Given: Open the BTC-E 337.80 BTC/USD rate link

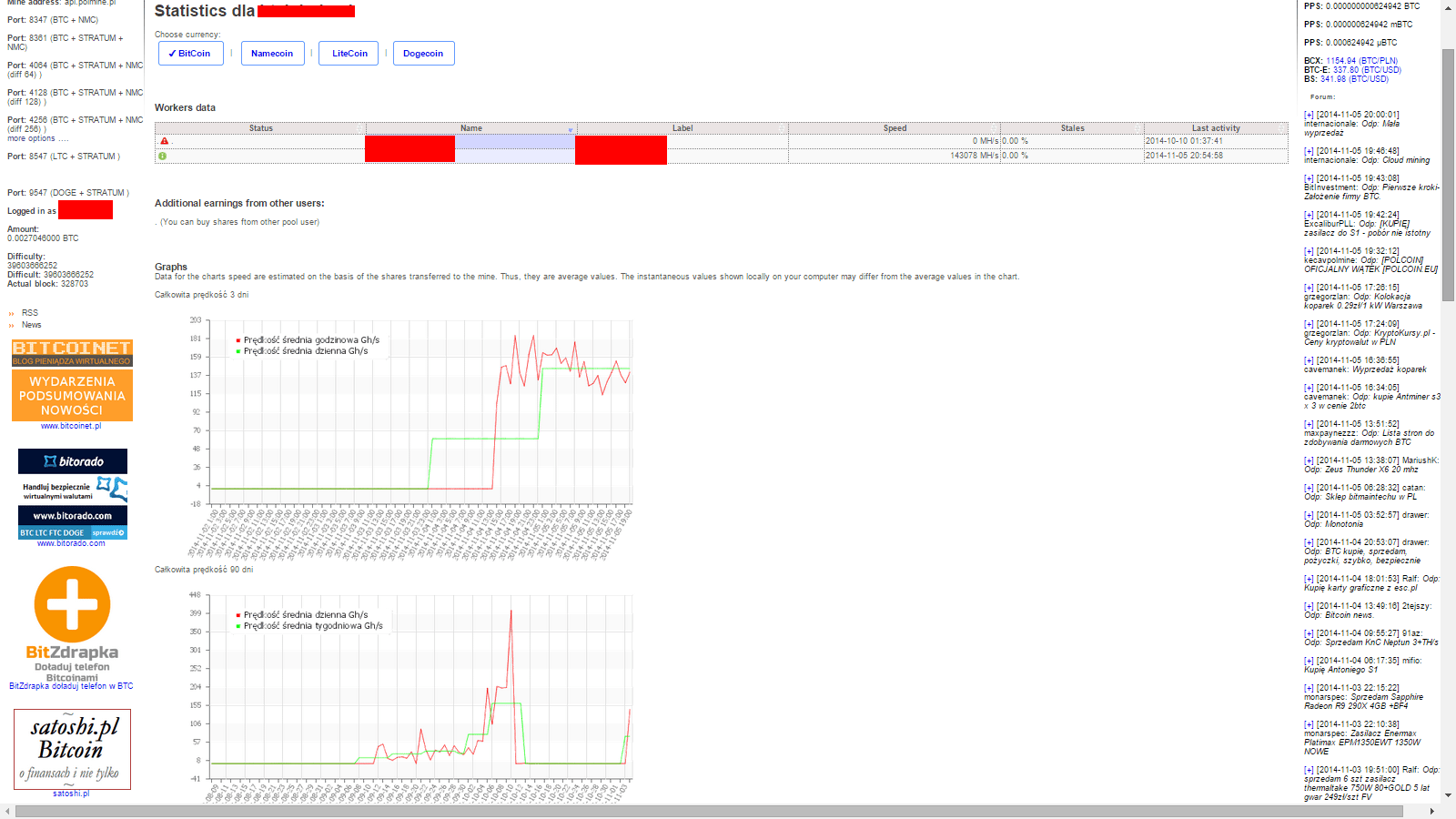Looking at the screenshot, I should tap(1367, 70).
